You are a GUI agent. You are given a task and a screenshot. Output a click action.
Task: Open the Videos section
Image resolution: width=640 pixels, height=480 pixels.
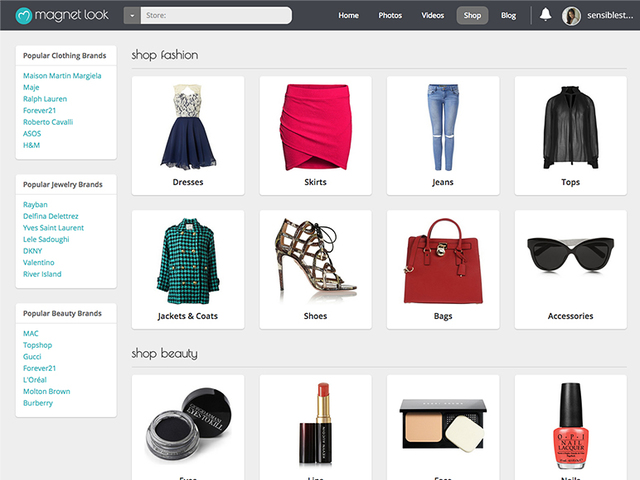[x=433, y=16]
